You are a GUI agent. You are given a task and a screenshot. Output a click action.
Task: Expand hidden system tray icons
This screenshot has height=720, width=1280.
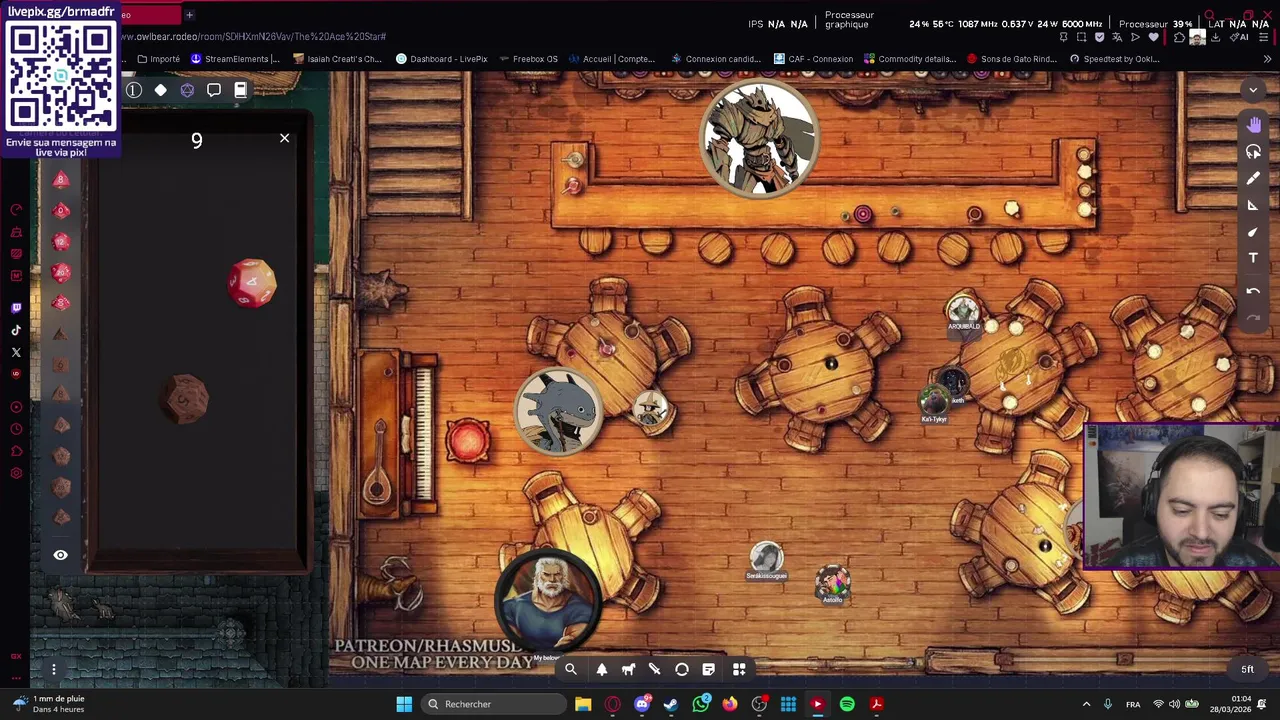[1087, 704]
